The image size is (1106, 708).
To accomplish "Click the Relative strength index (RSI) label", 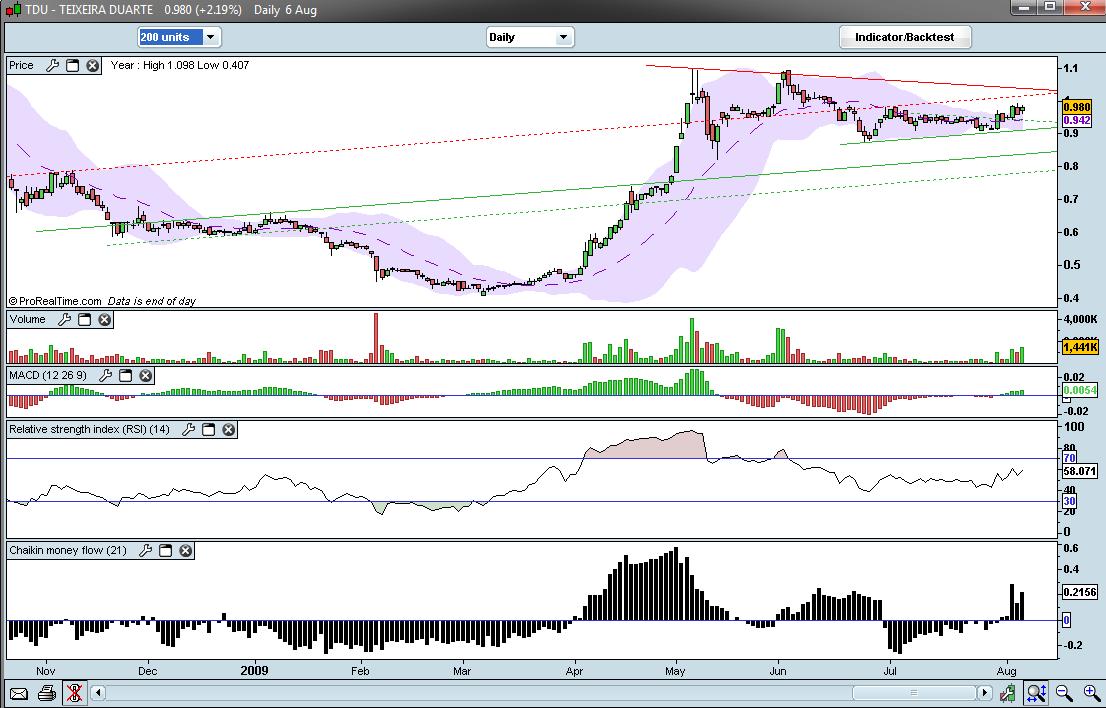I will click(90, 429).
